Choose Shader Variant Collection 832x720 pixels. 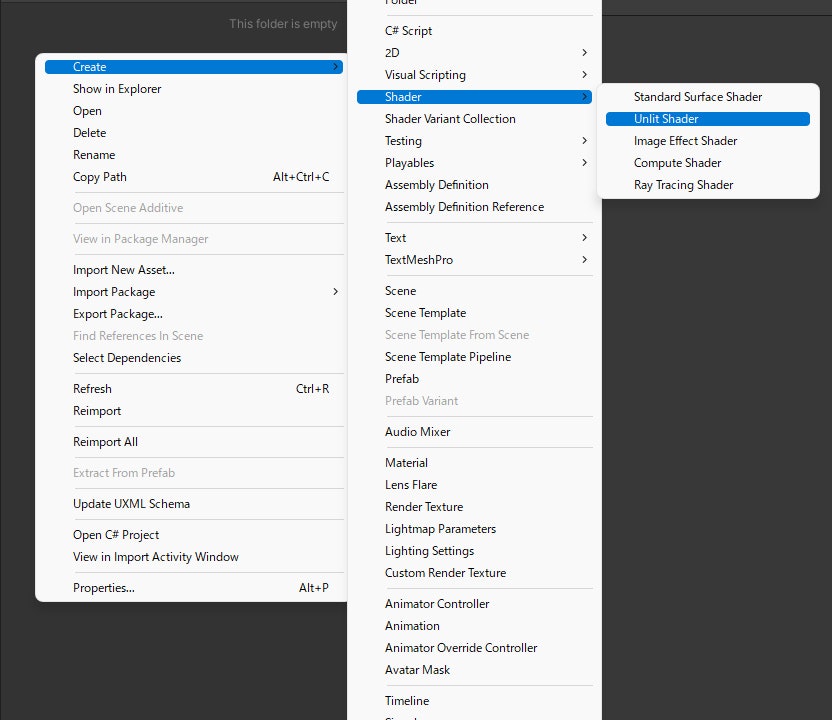tap(474, 119)
